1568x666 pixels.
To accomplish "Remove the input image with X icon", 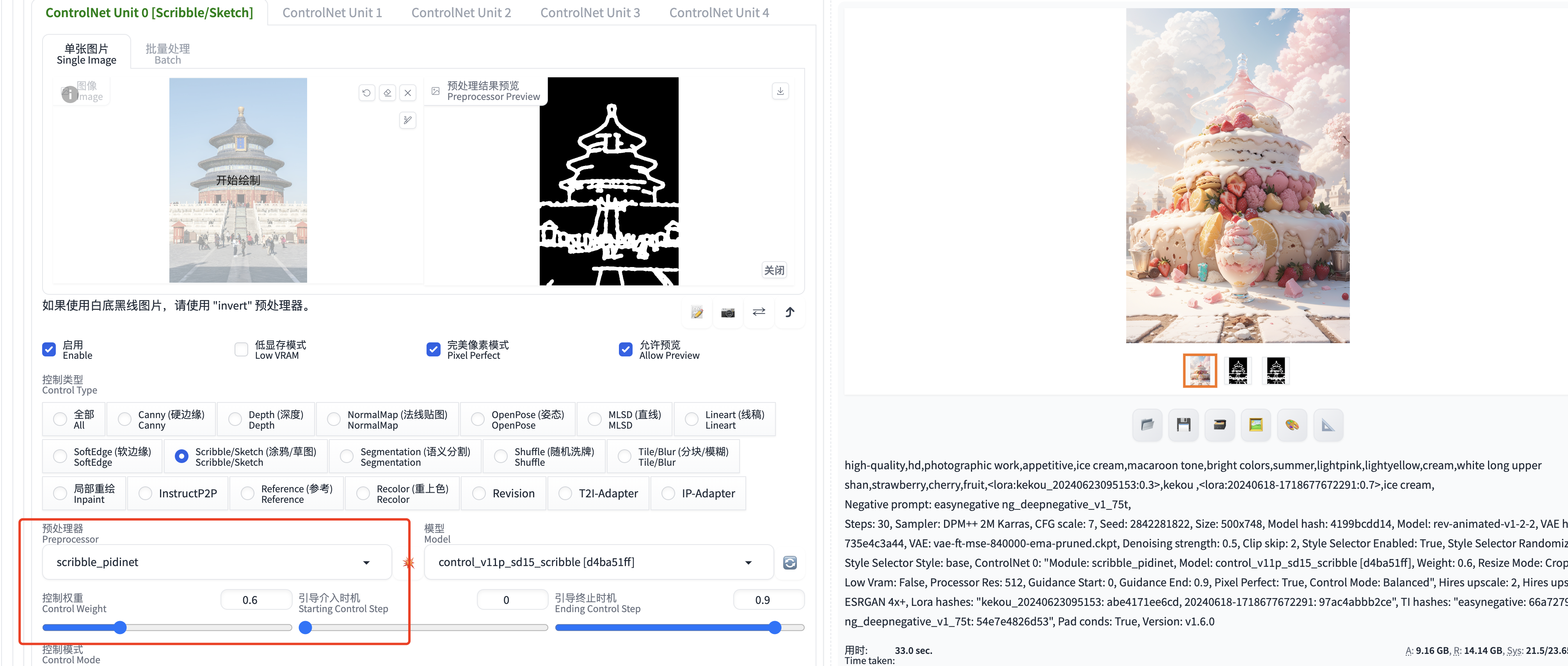I will coord(408,93).
